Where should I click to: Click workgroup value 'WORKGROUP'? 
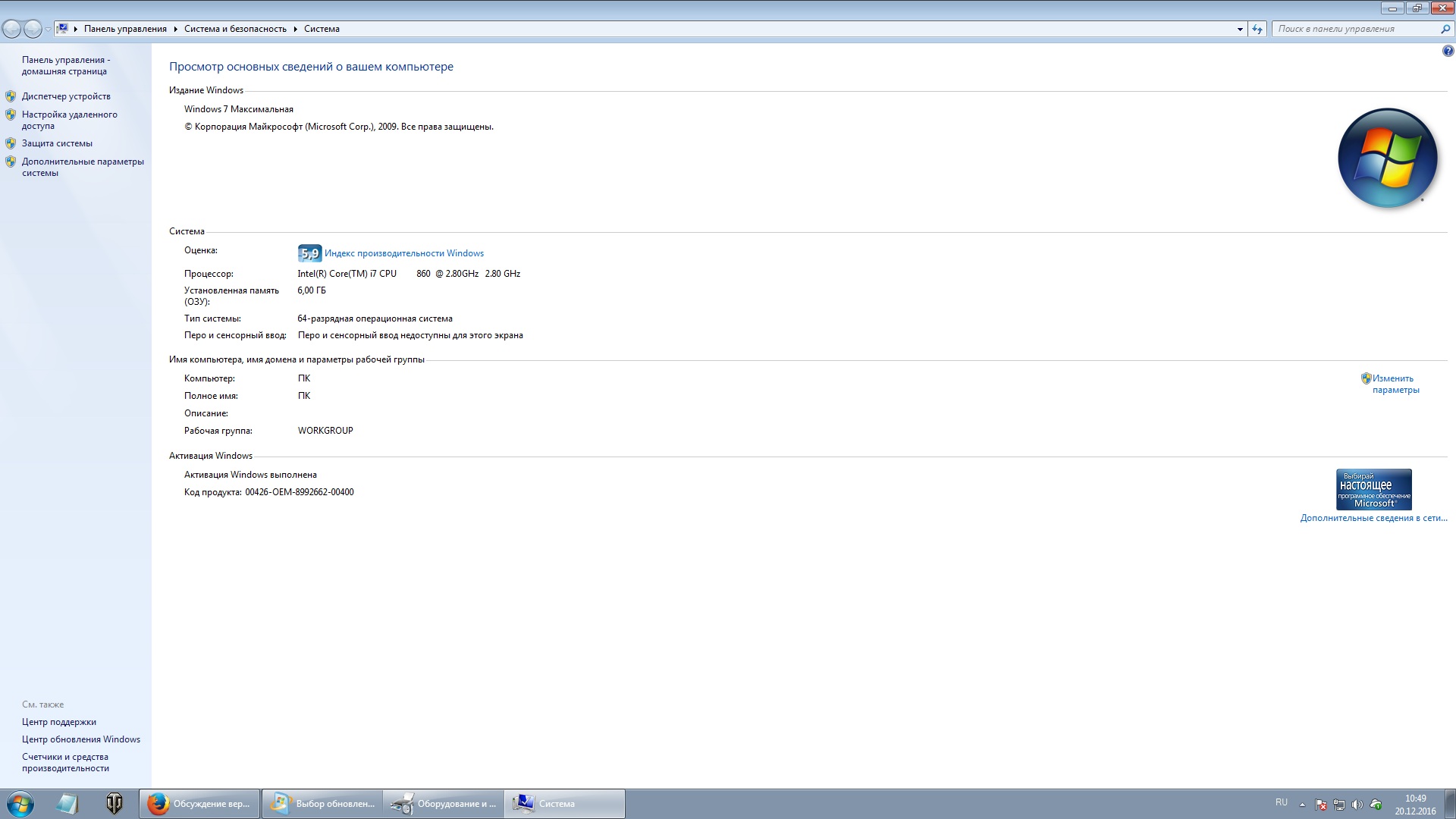click(325, 431)
